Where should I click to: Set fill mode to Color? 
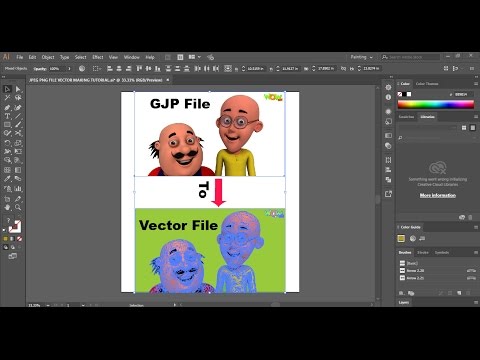[5, 239]
